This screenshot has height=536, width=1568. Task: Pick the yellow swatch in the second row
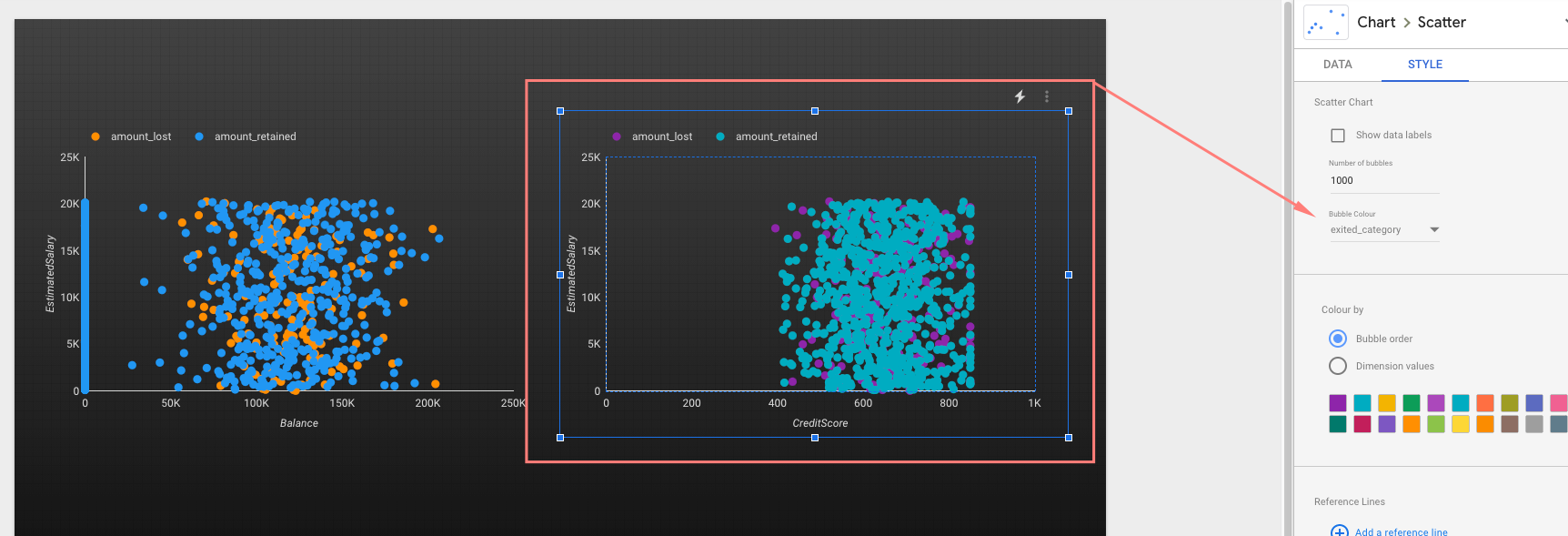pos(1461,424)
